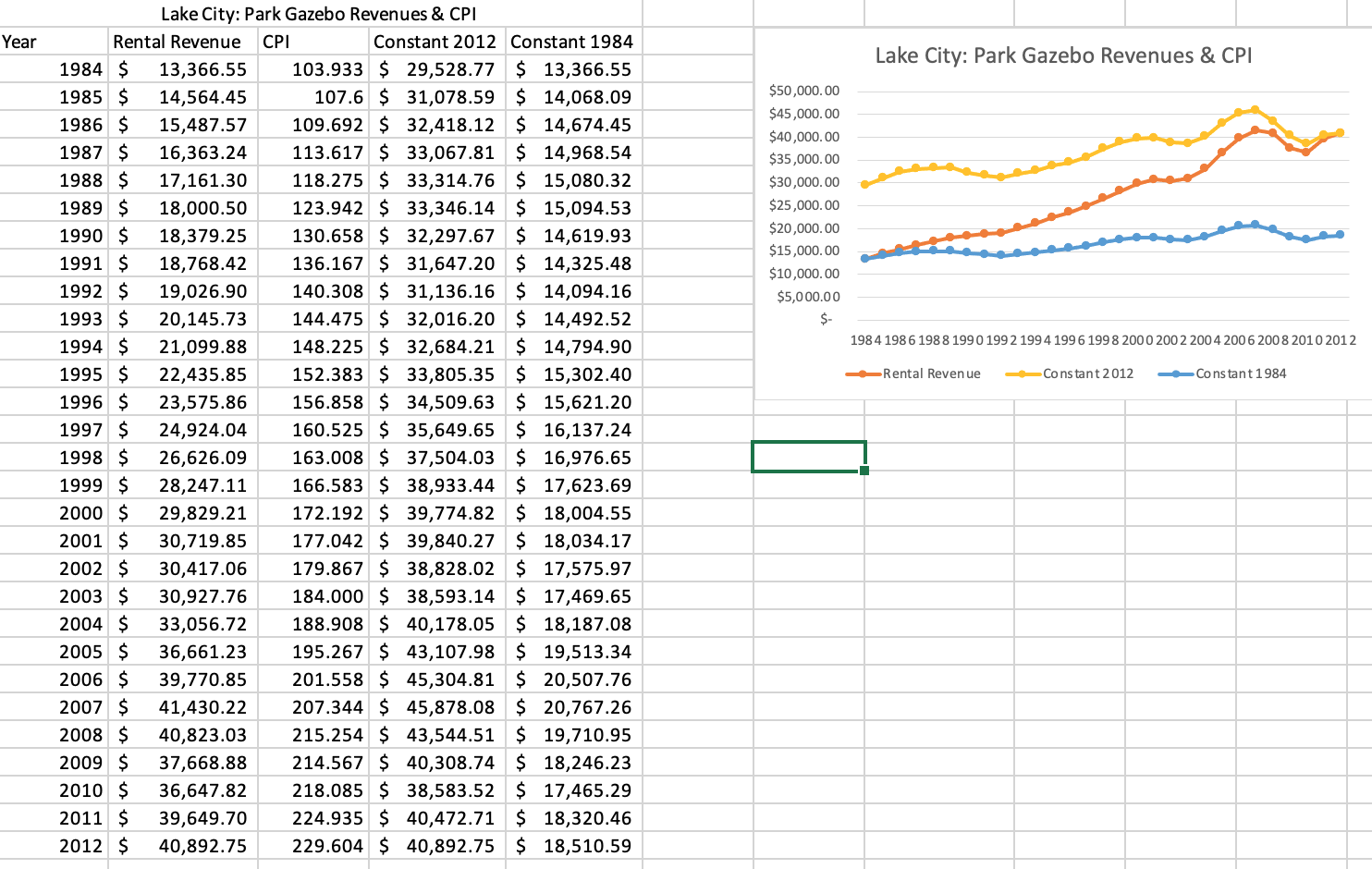Click the Constant 1984 legend entry in chart
Screen dimensions: 1372x869
click(1222, 373)
